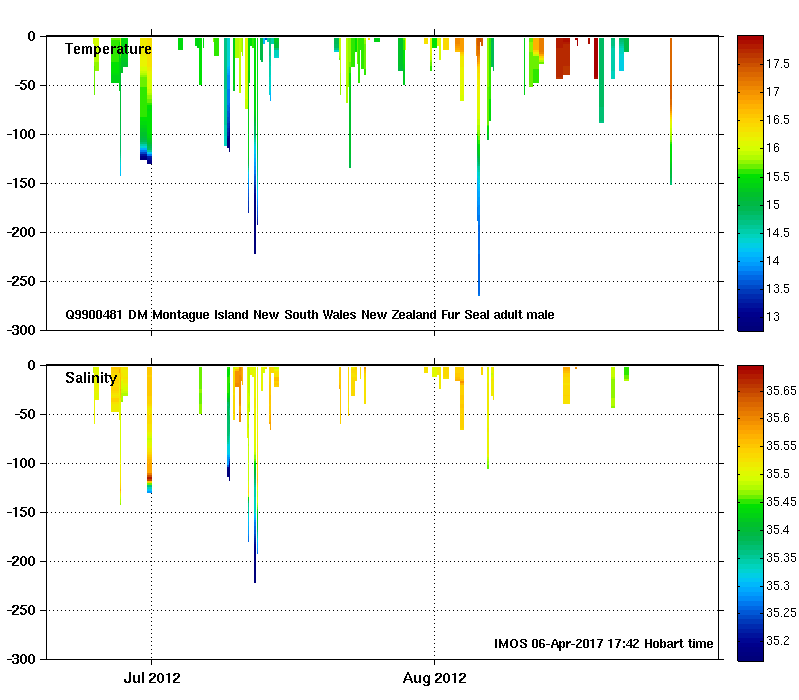This screenshot has width=799, height=700.
Task: Click the Temperature panel title
Action: coord(108,49)
